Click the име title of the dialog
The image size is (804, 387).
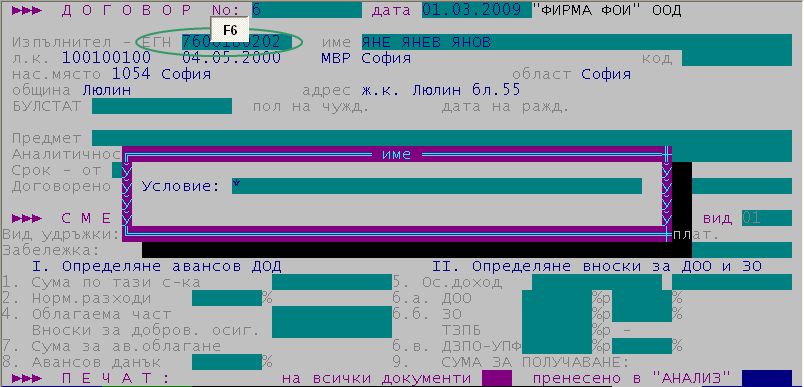396,154
